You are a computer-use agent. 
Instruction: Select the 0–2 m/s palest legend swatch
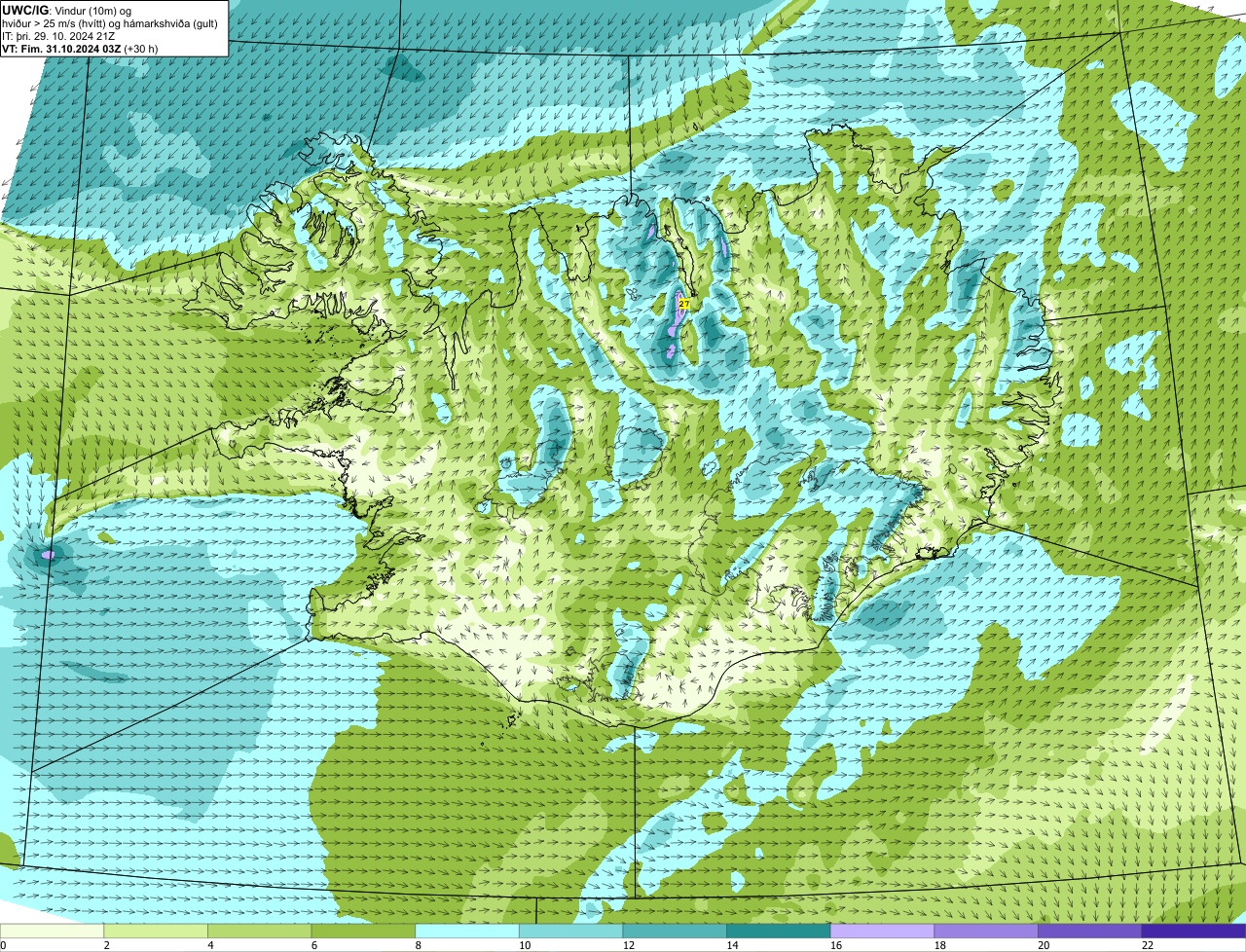tap(52, 931)
